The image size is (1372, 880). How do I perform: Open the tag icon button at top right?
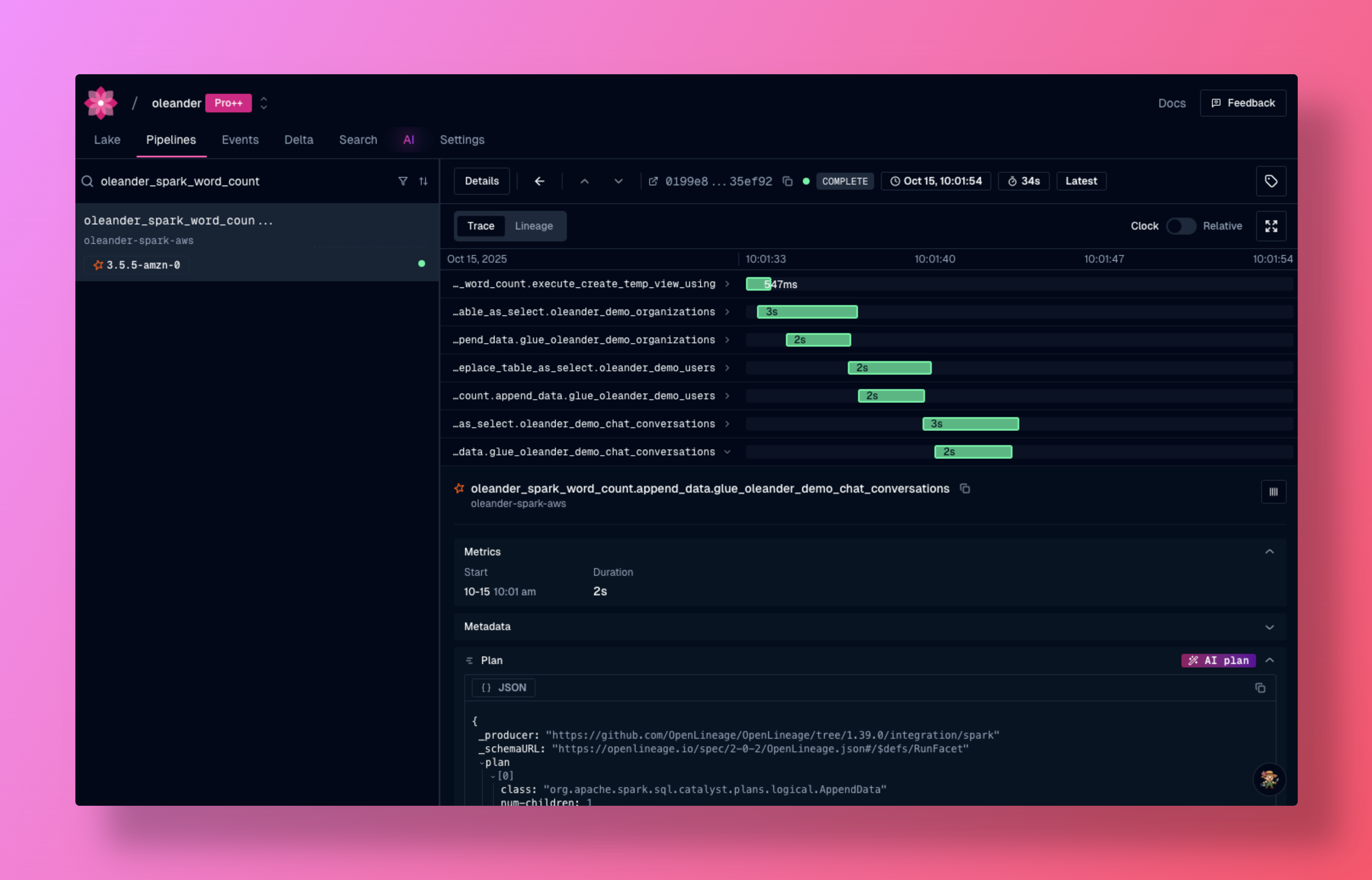[1271, 181]
